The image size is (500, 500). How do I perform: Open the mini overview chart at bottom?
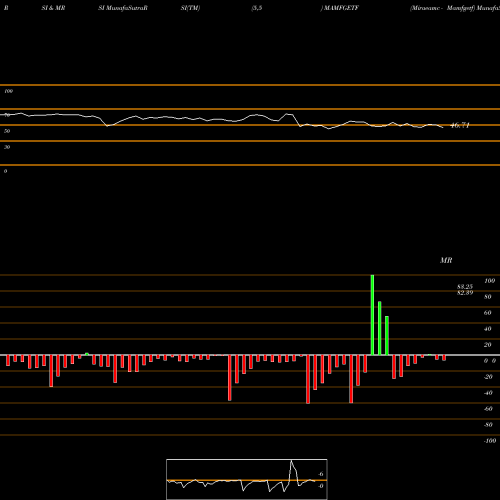[247, 479]
